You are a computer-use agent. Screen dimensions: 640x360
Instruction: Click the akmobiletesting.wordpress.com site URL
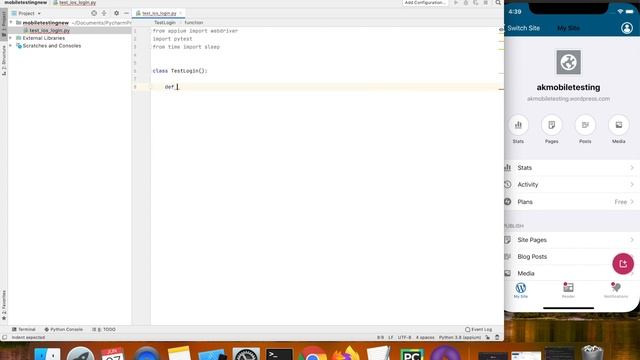click(x=568, y=99)
